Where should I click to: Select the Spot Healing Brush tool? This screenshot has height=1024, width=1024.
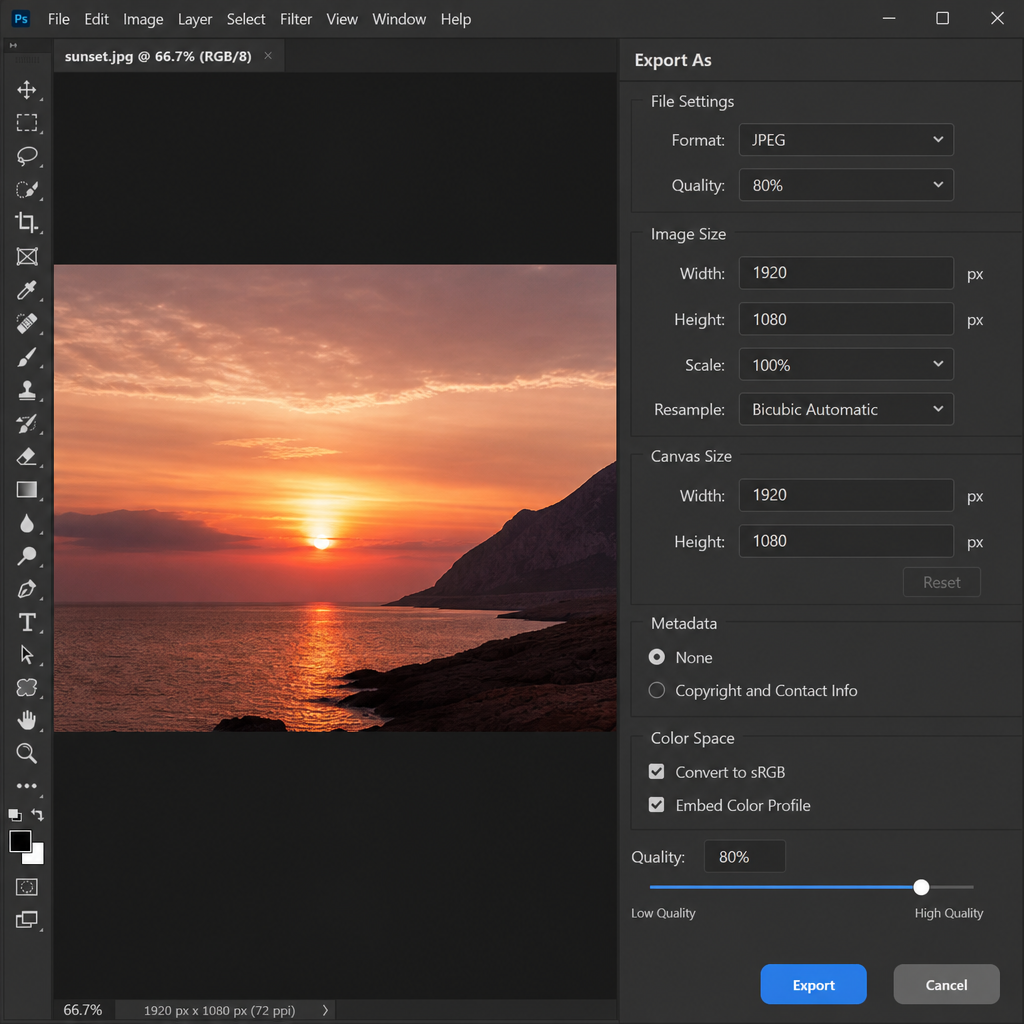pyautogui.click(x=26, y=323)
